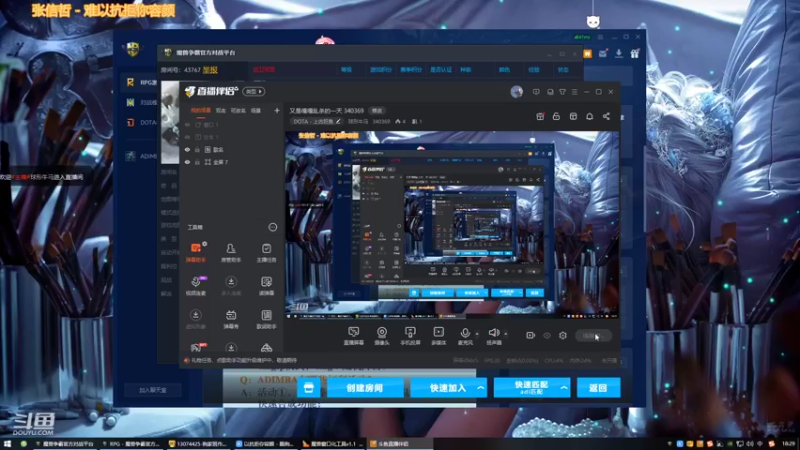Open the room manager assistant tool
The height and width of the screenshot is (450, 800).
point(231,252)
